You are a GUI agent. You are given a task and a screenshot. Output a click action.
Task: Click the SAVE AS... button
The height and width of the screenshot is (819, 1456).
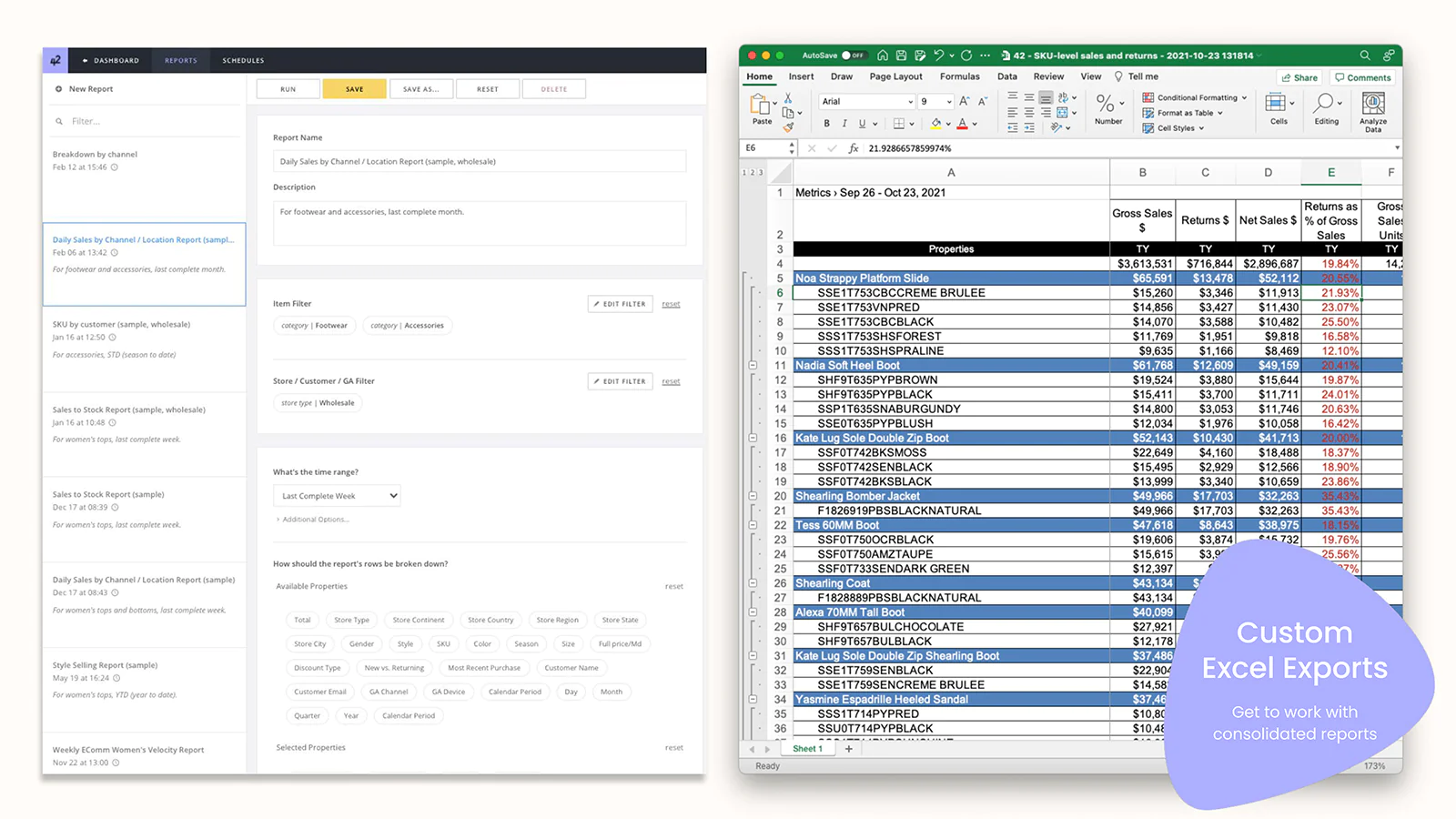[x=421, y=89]
